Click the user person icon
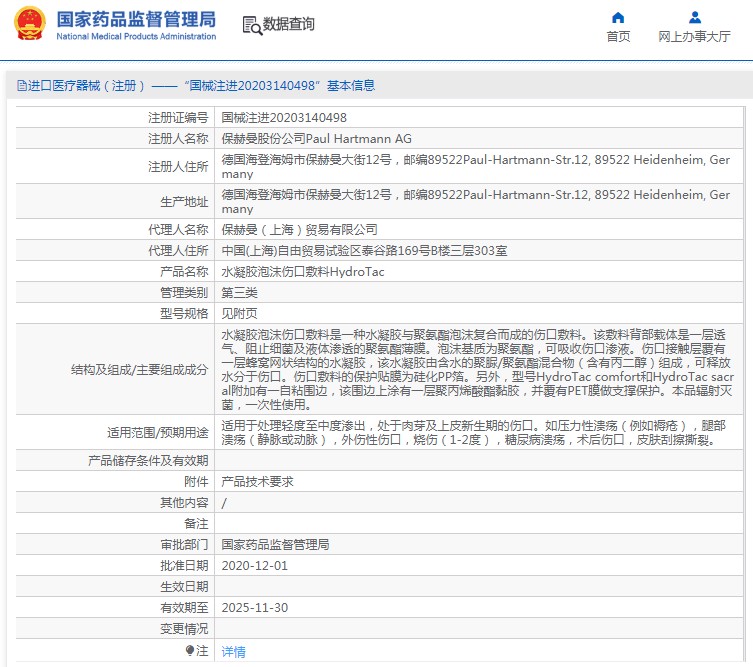This screenshot has height=667, width=753. pyautogui.click(x=694, y=18)
